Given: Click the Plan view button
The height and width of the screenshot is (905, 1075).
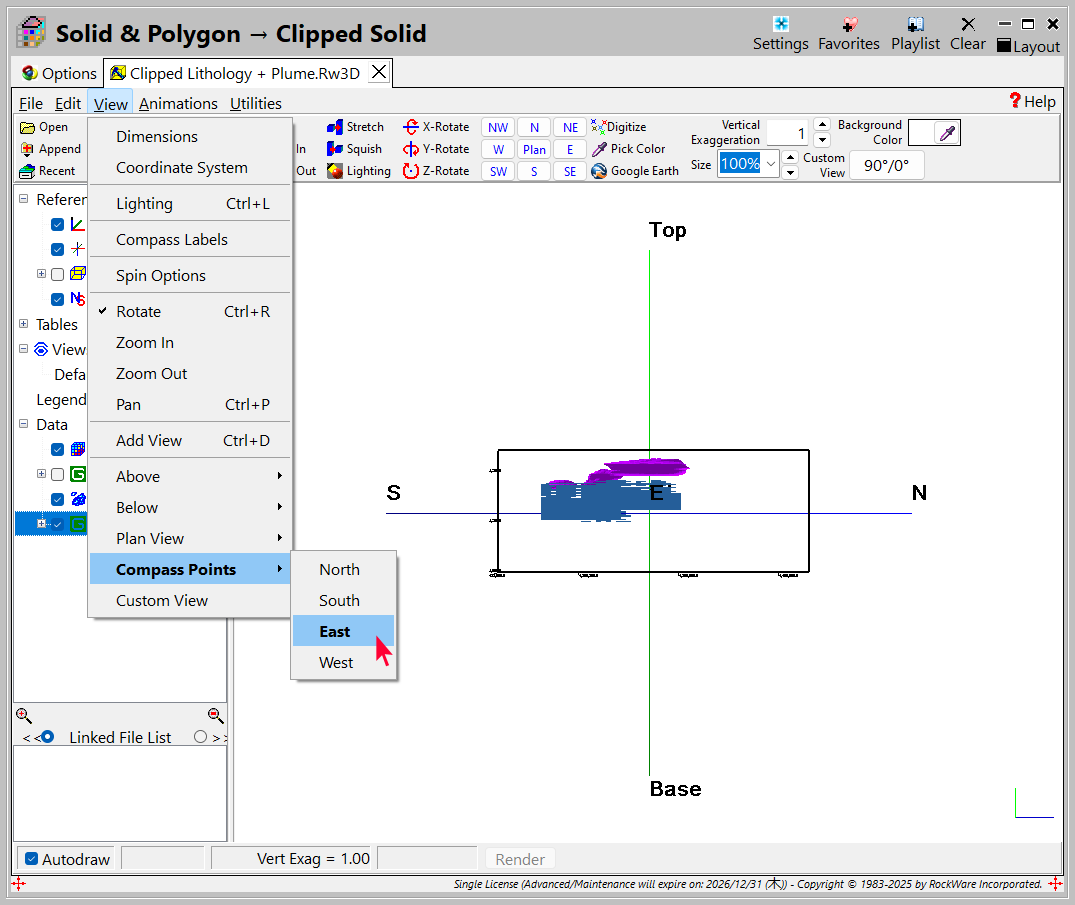Looking at the screenshot, I should 534,149.
